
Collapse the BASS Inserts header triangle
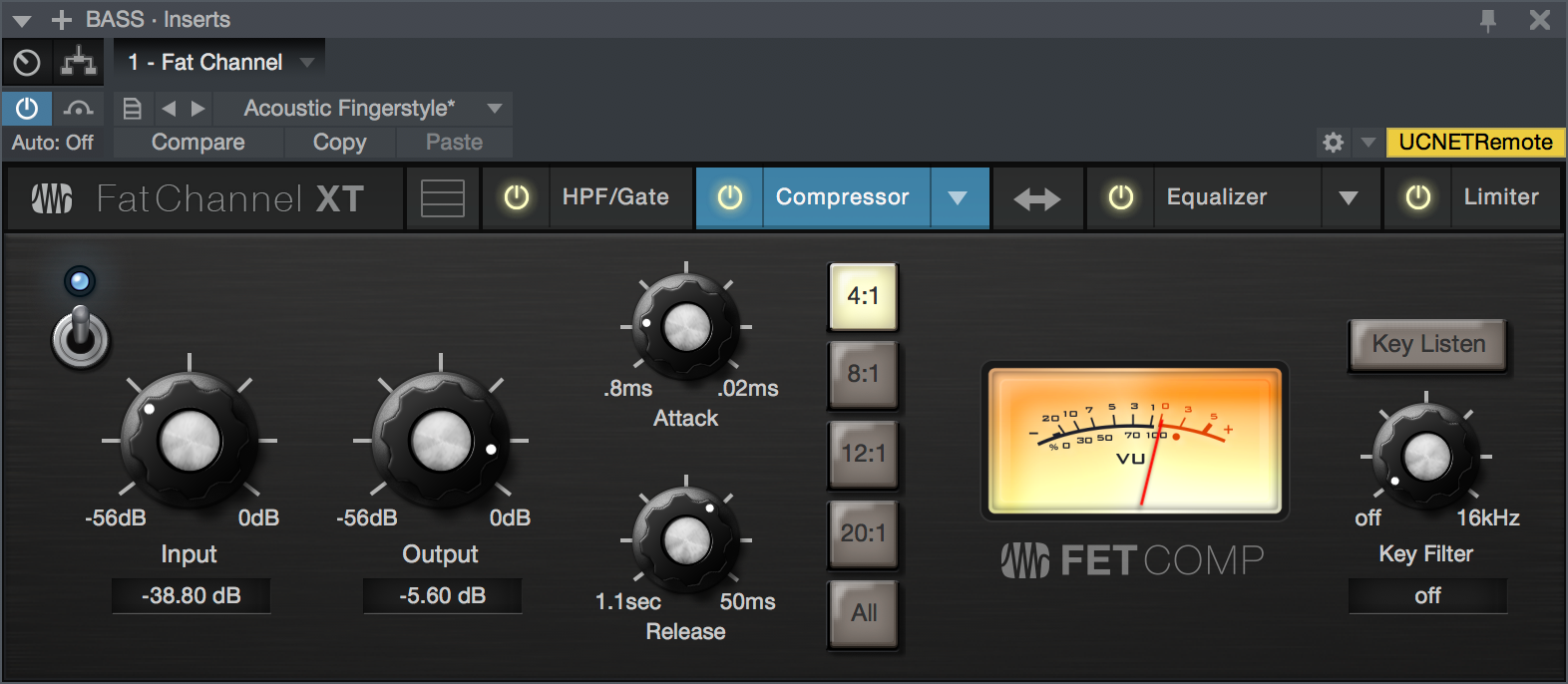tap(22, 21)
